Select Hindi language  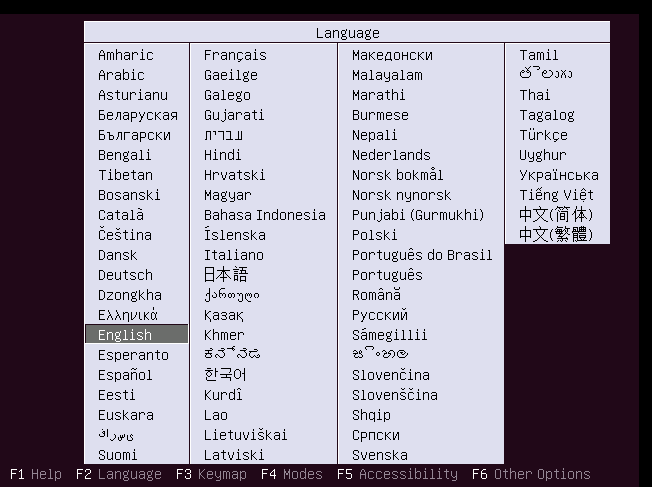click(222, 155)
